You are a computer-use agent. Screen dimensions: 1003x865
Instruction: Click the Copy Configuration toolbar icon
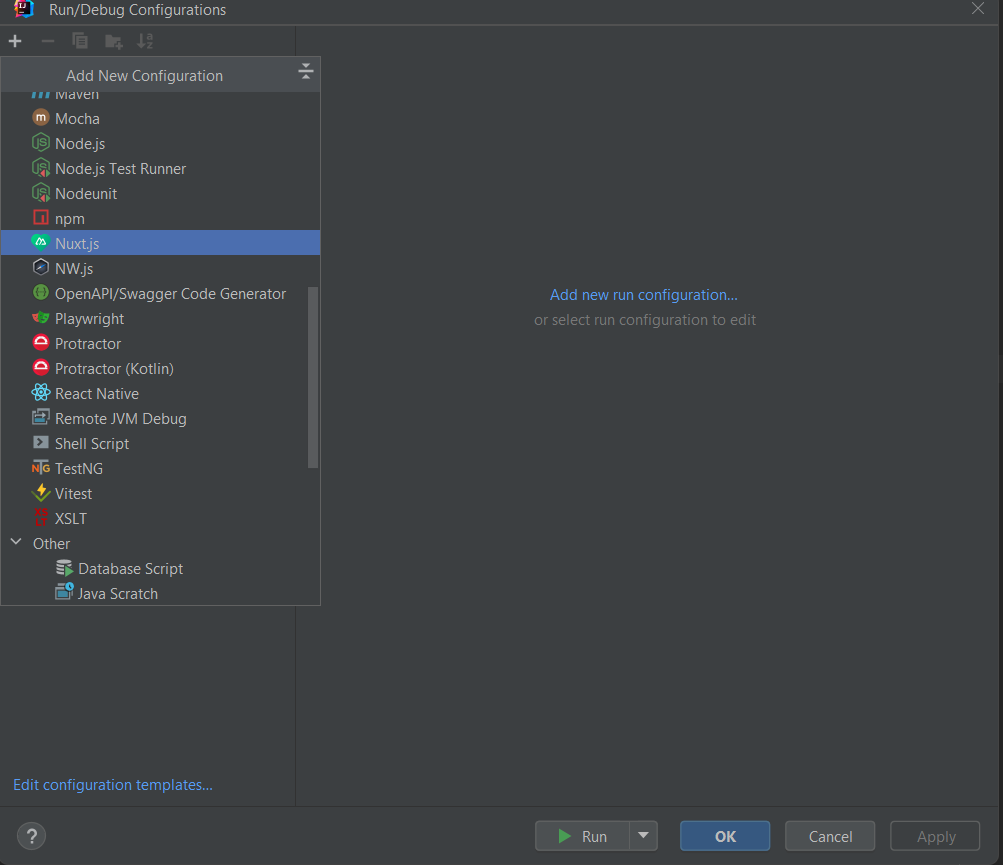pos(80,42)
